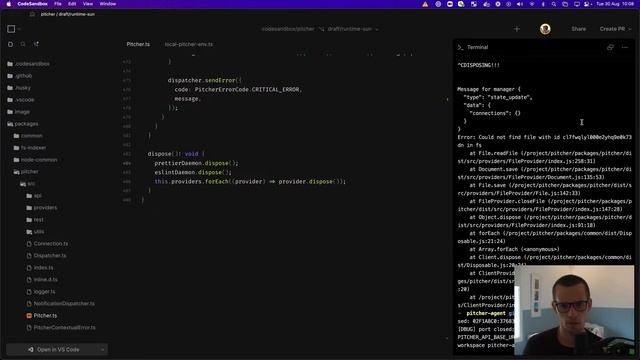
Task: Collapse the pitcher folder in tree
Action: (x=26, y=172)
